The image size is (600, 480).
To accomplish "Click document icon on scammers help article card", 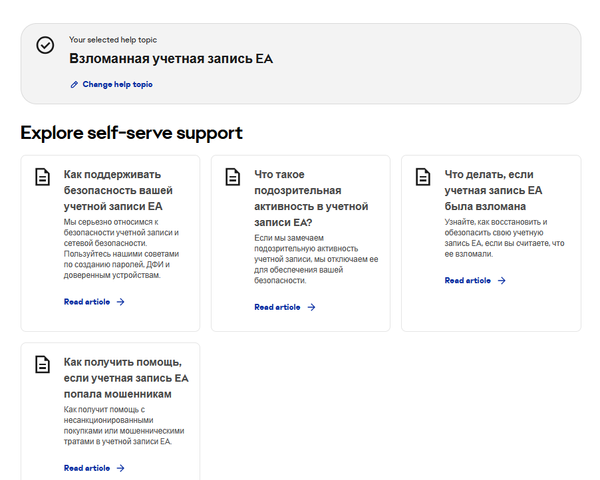I will pyautogui.click(x=42, y=364).
